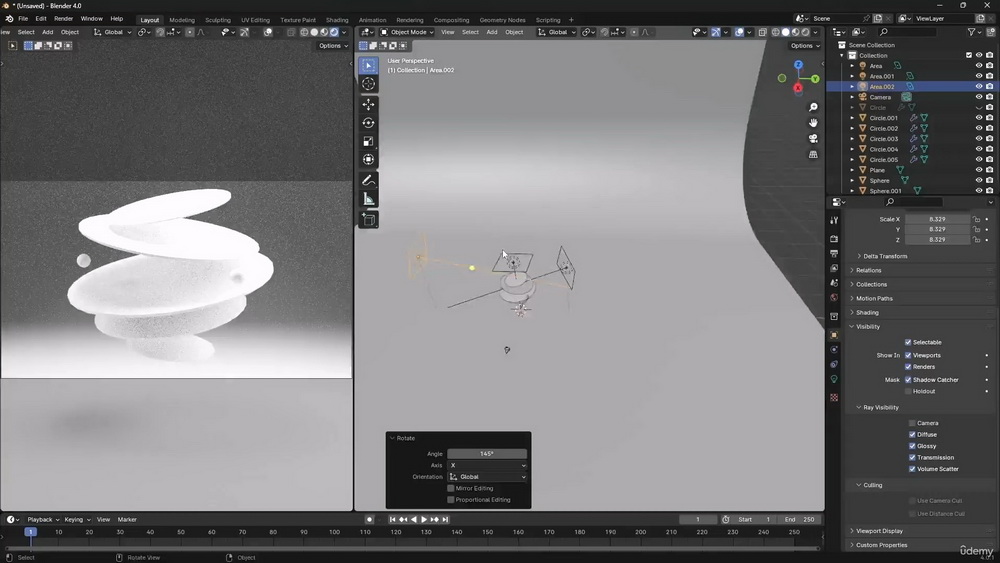Click the zoom magnifier in viewport gizmos
Viewport: 1000px width, 563px height.
click(813, 107)
